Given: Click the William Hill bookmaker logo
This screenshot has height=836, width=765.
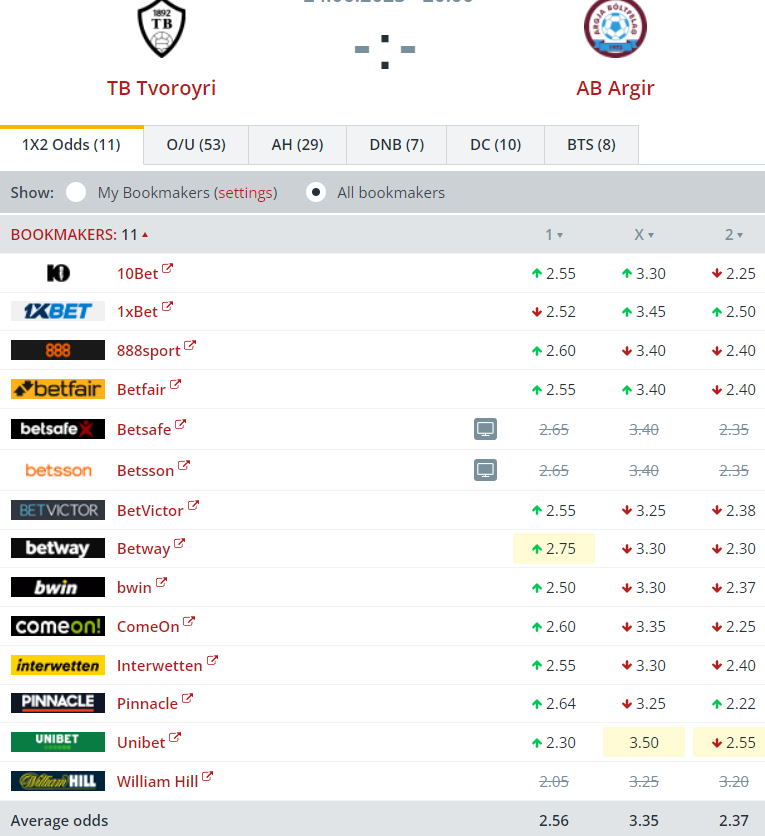Looking at the screenshot, I should [x=58, y=781].
